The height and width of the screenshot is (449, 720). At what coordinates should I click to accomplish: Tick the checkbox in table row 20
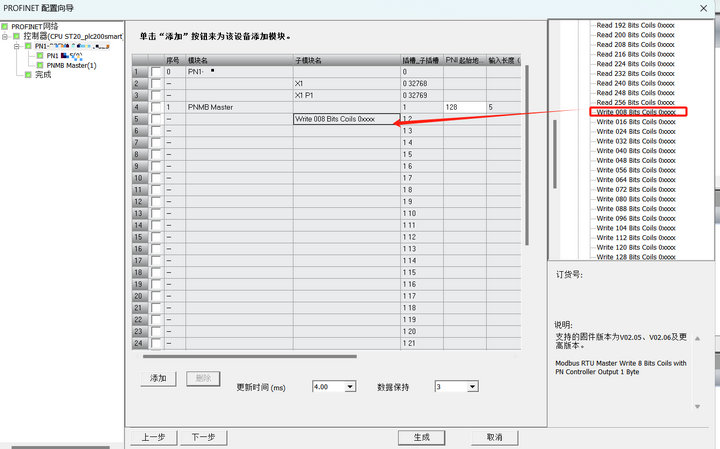(x=156, y=296)
